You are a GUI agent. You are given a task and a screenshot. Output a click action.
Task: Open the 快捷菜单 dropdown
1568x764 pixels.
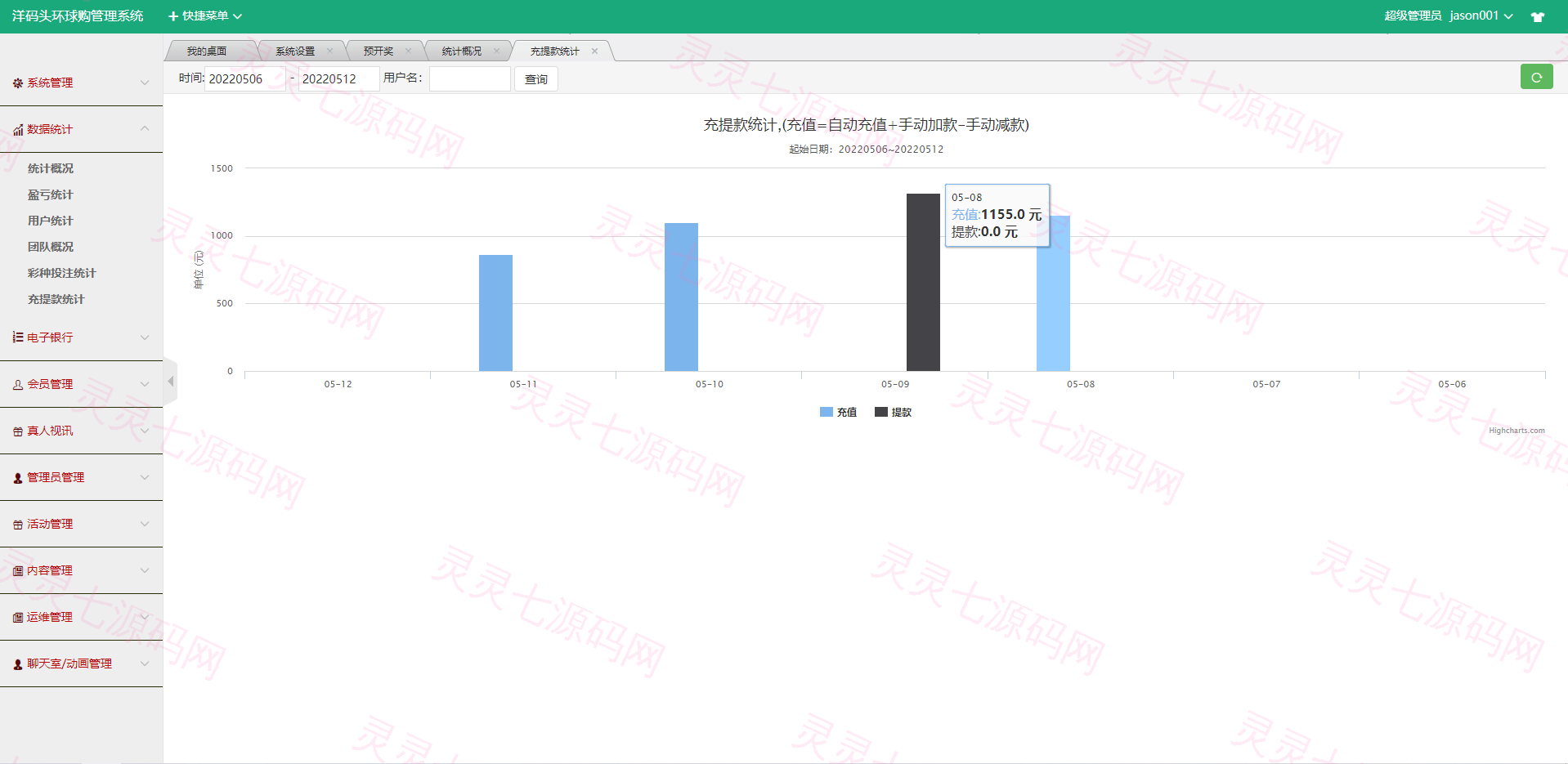205,16
